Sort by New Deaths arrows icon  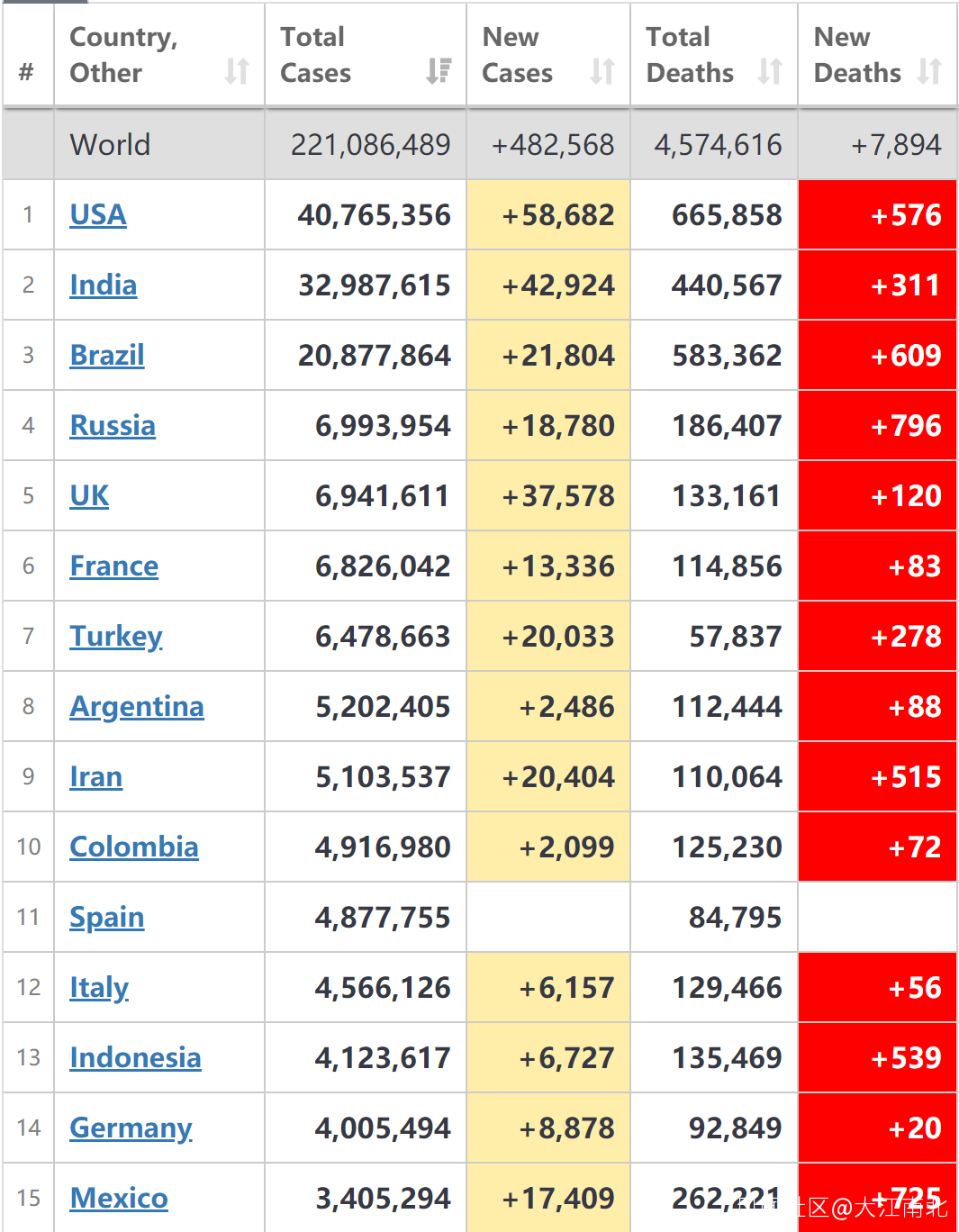point(929,71)
